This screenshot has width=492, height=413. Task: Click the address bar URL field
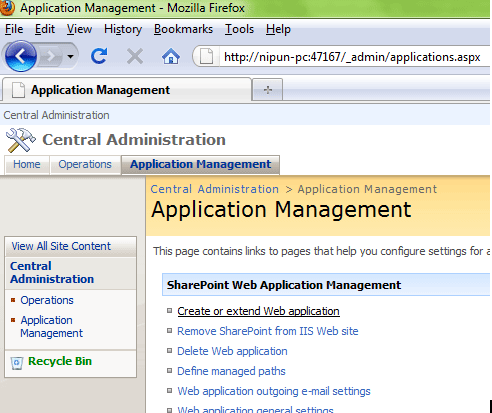pyautogui.click(x=353, y=57)
